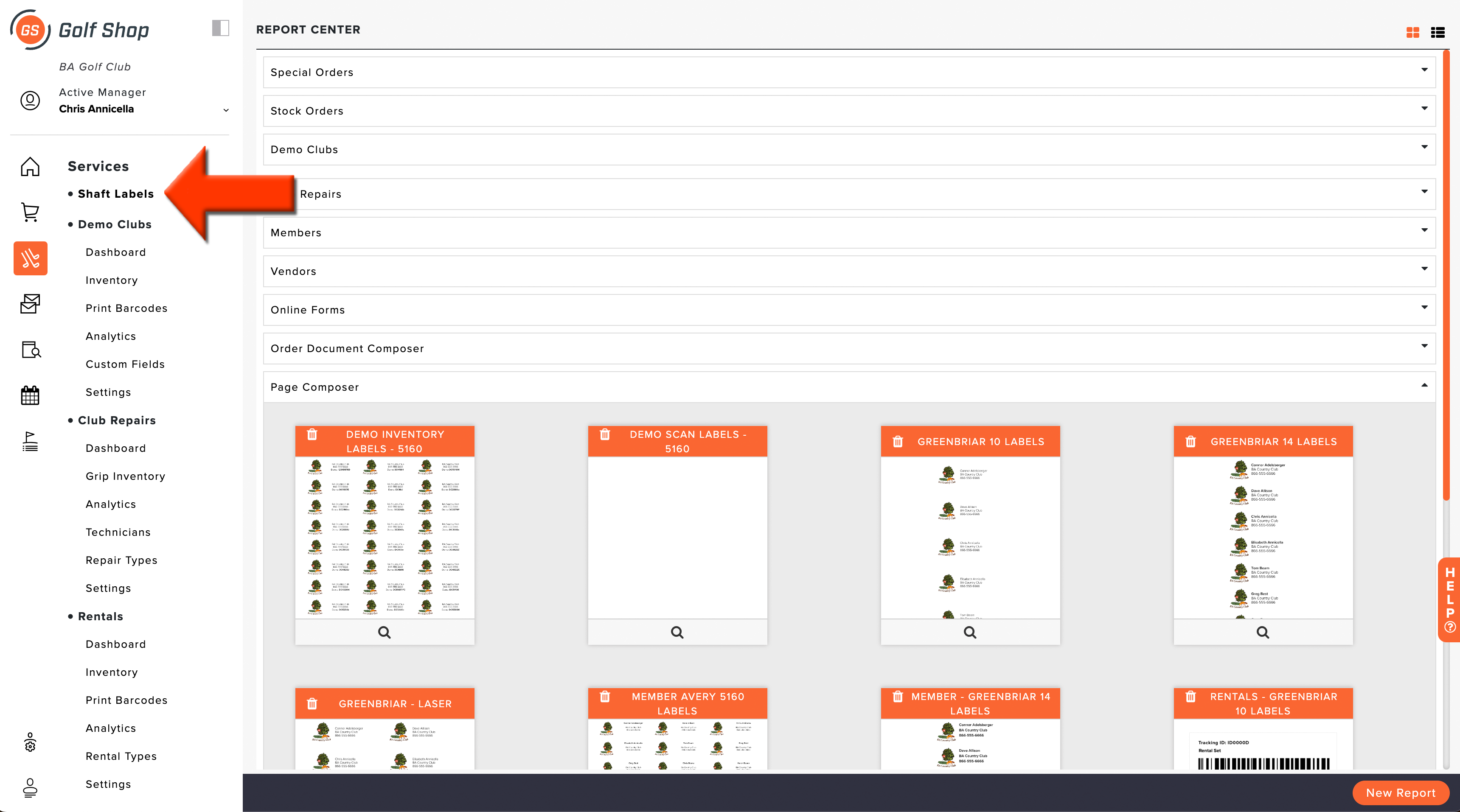Collapse the Page Composer section
Image resolution: width=1460 pixels, height=812 pixels.
click(x=849, y=387)
